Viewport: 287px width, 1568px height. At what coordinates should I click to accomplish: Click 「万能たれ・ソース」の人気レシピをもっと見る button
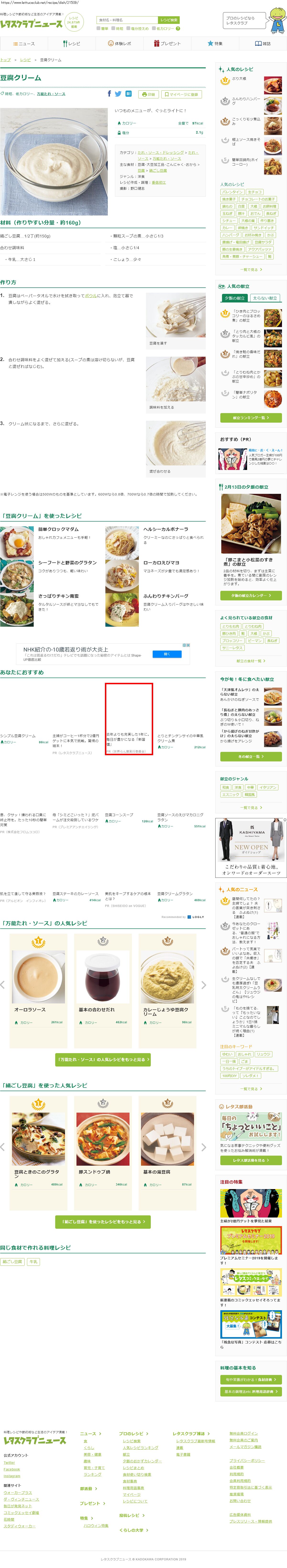(103, 1060)
